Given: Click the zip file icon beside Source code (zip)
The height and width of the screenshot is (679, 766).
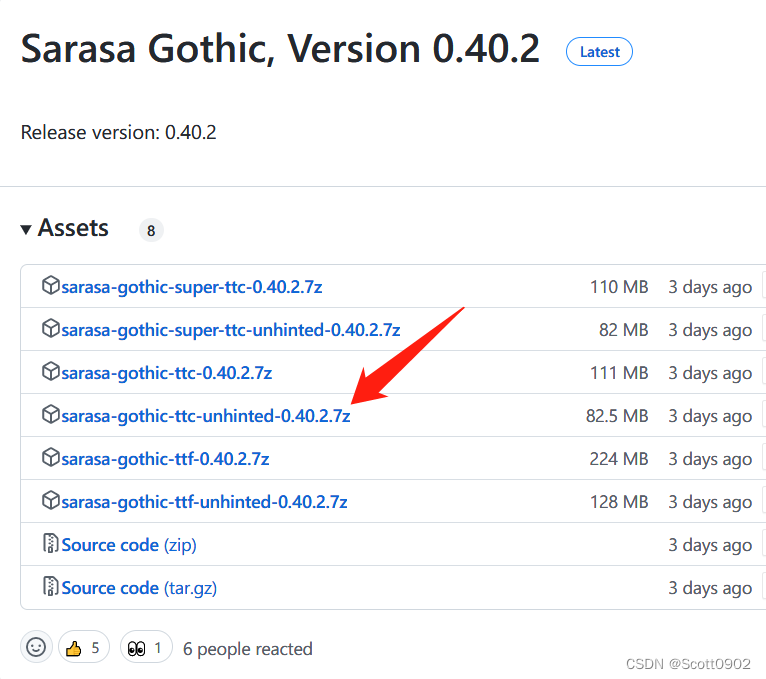Looking at the screenshot, I should tap(51, 543).
